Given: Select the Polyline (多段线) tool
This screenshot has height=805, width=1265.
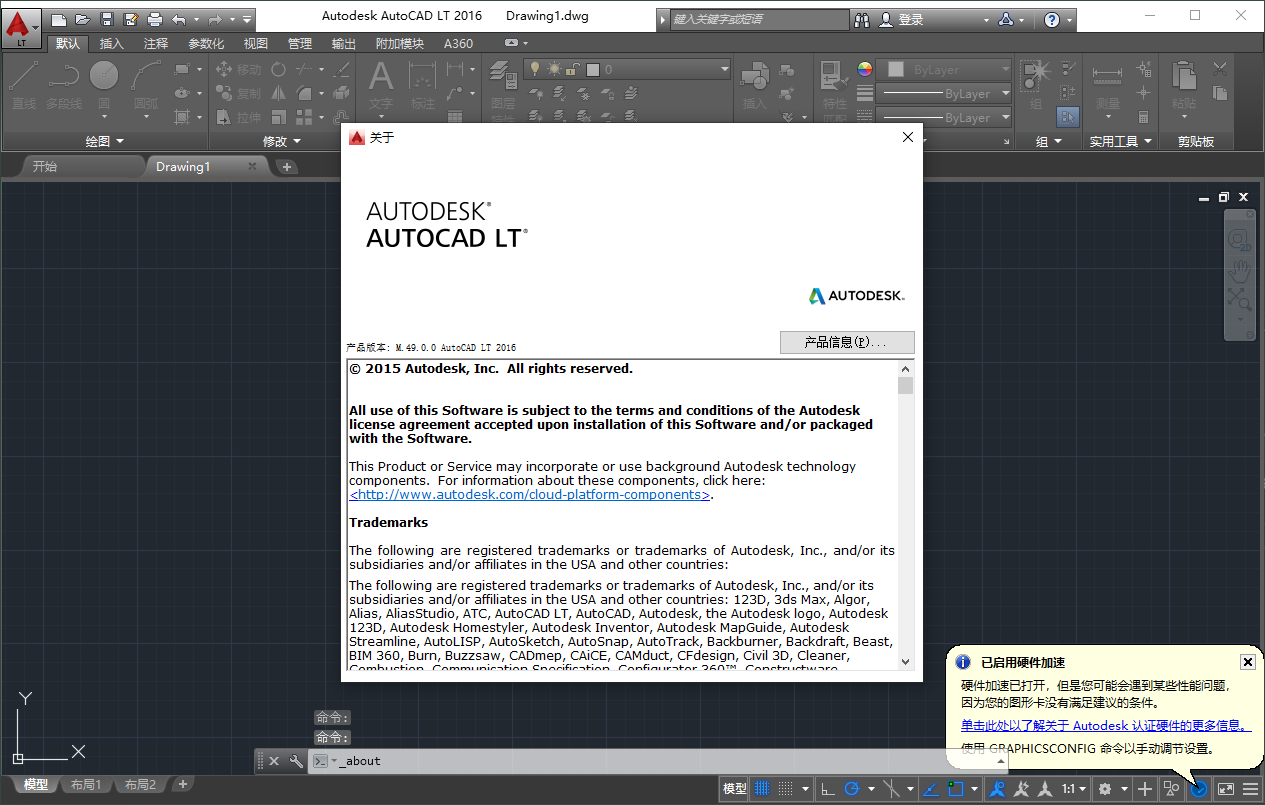Looking at the screenshot, I should (64, 85).
